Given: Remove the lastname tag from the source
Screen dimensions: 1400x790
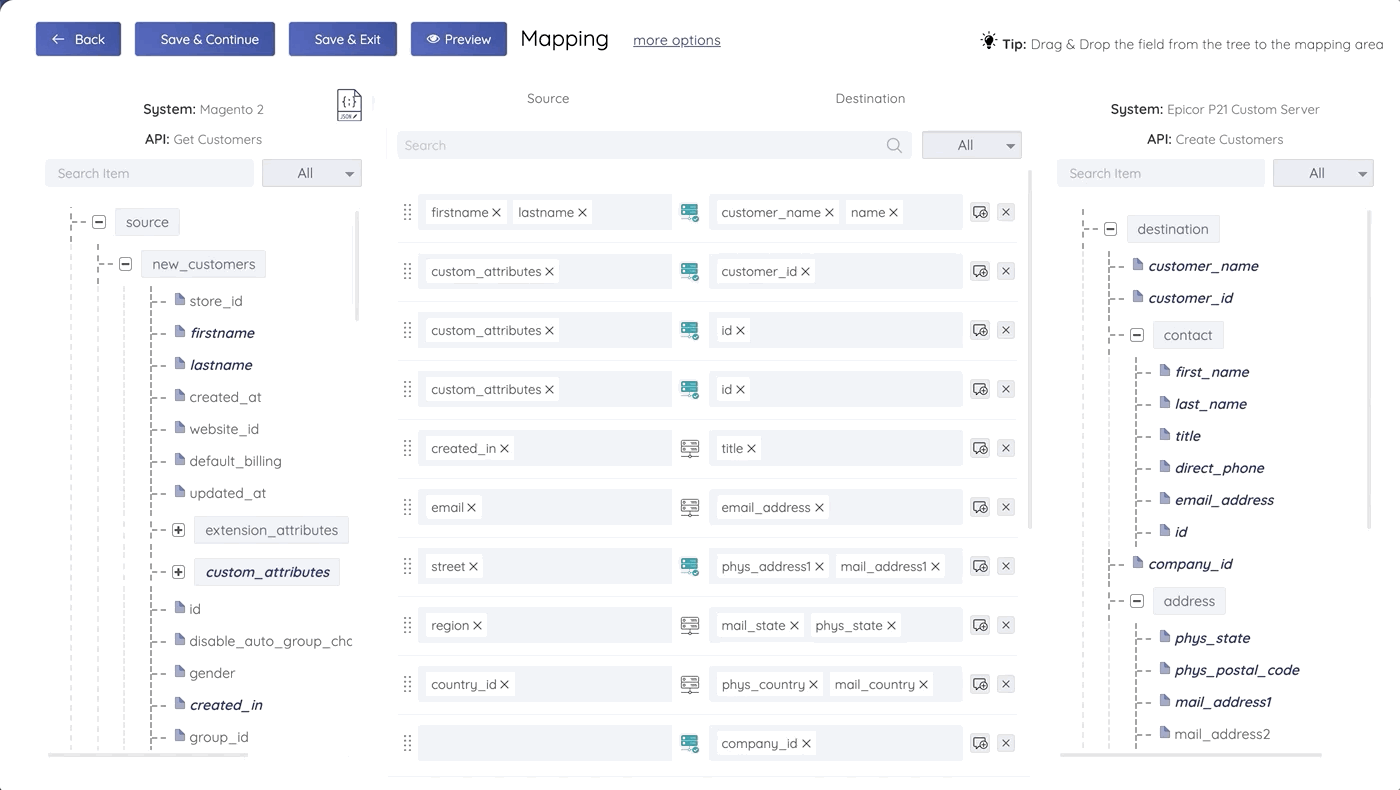Looking at the screenshot, I should coord(582,212).
